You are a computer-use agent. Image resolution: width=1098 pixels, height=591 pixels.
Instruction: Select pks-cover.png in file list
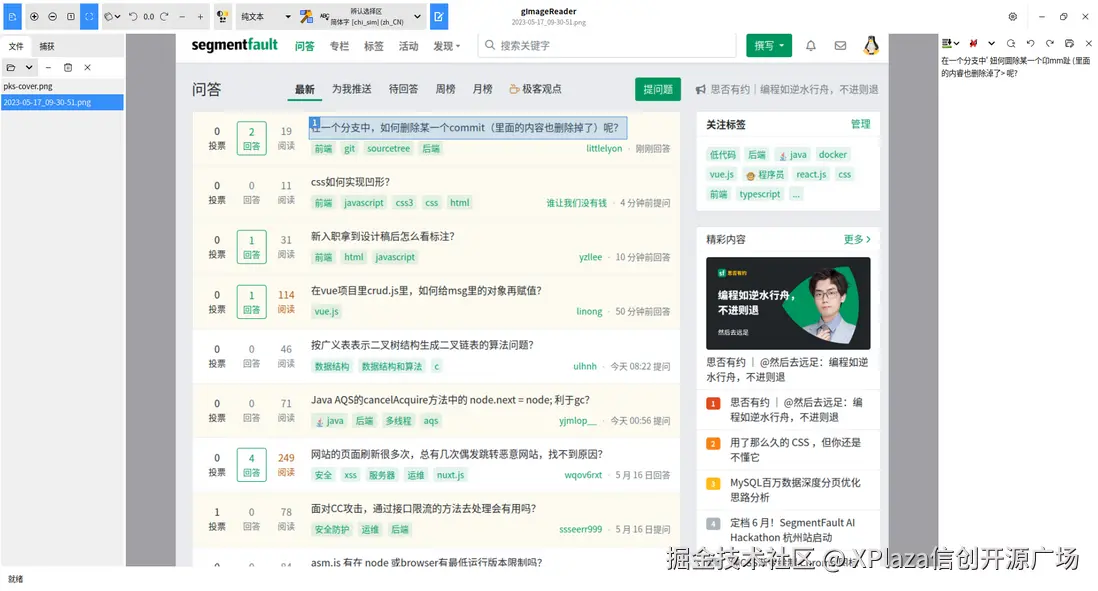point(62,86)
